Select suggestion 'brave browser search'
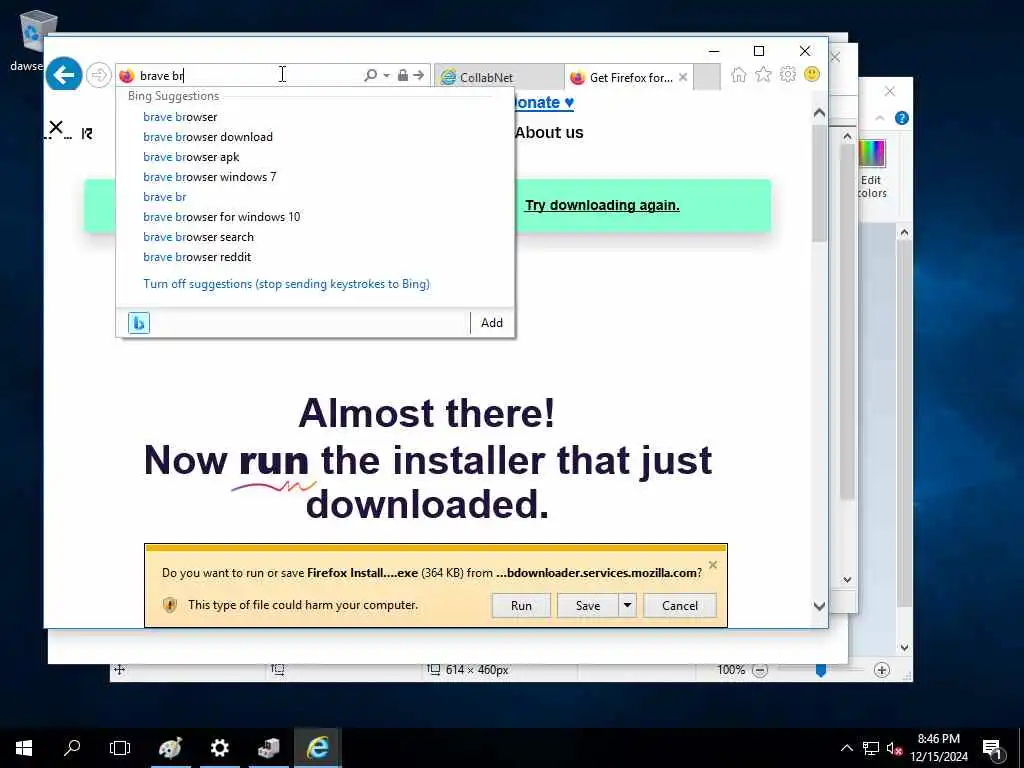This screenshot has width=1024, height=768. tap(199, 237)
